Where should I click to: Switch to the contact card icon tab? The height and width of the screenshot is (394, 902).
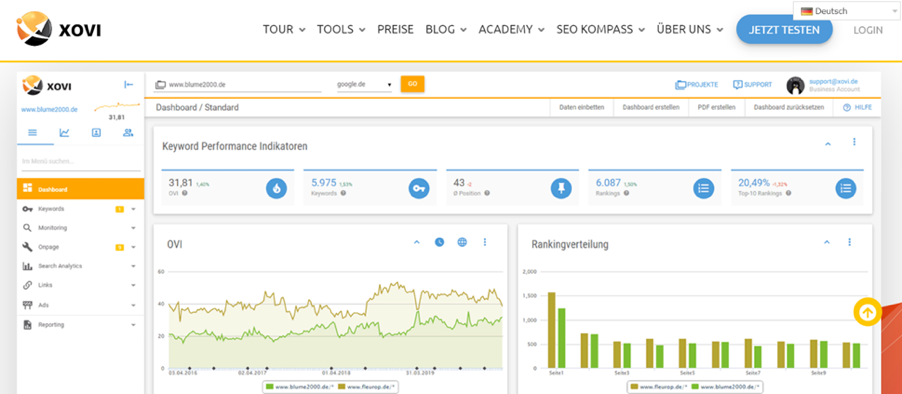click(96, 133)
